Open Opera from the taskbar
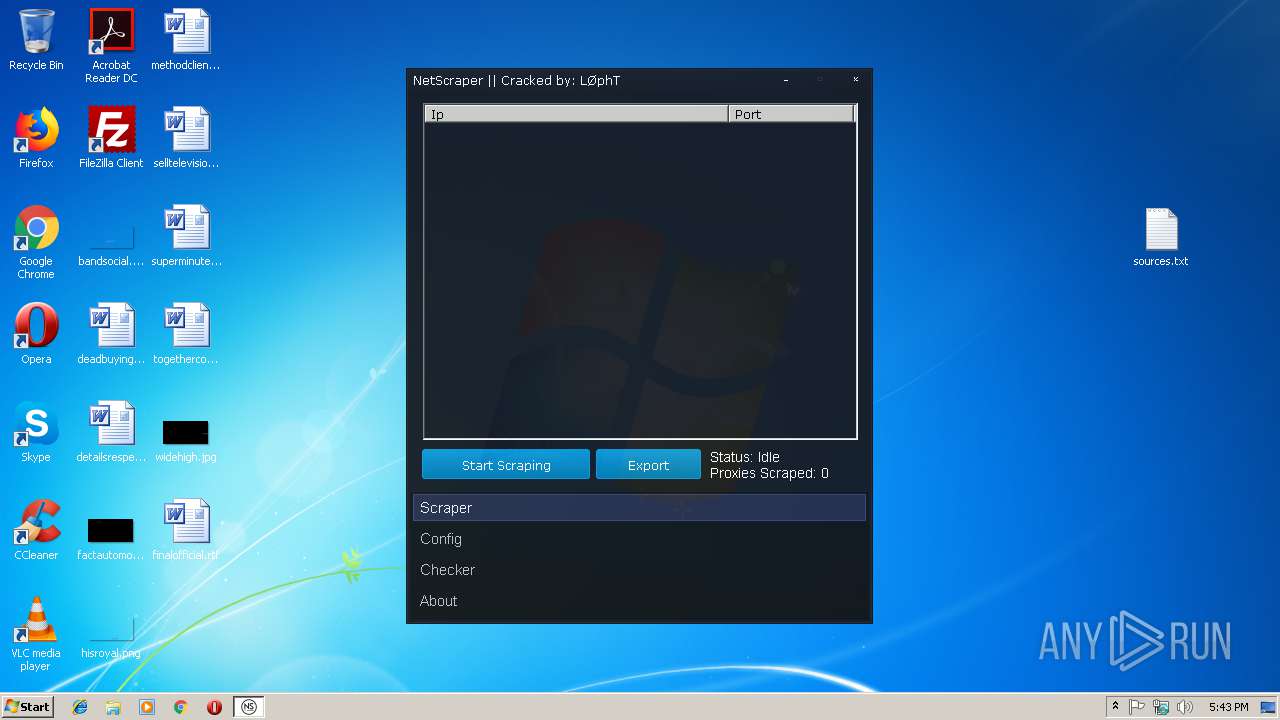 pyautogui.click(x=214, y=707)
